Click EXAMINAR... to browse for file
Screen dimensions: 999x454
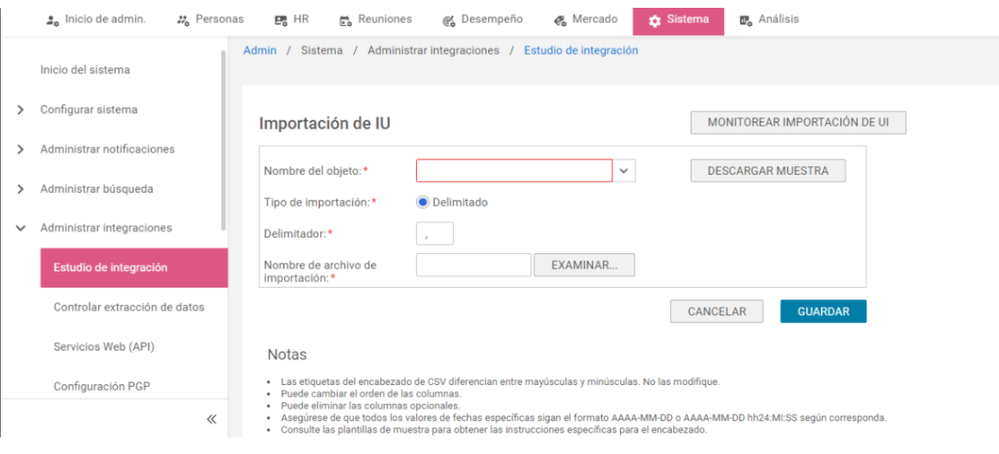pyautogui.click(x=584, y=265)
